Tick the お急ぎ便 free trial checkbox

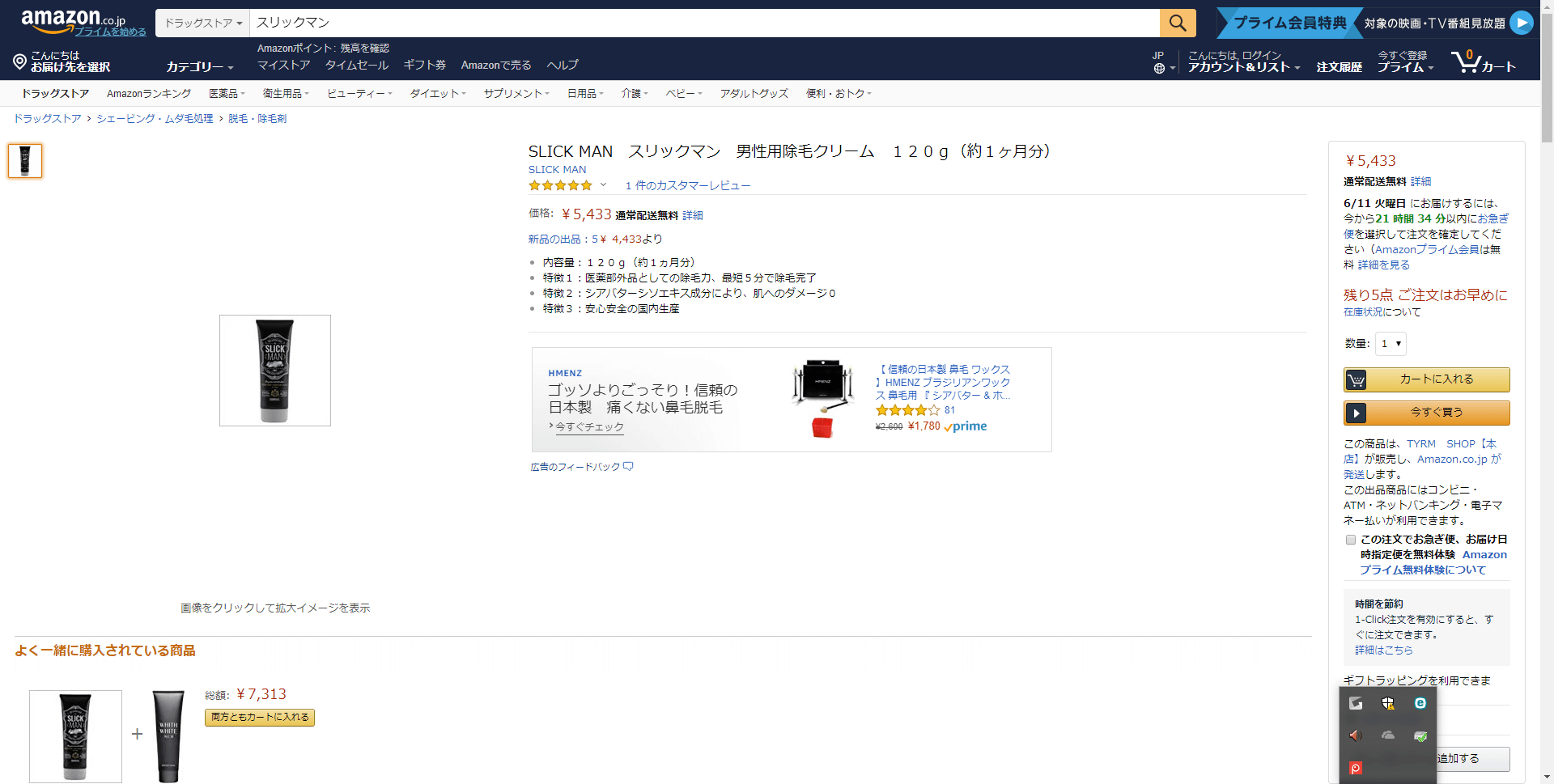(x=1350, y=540)
